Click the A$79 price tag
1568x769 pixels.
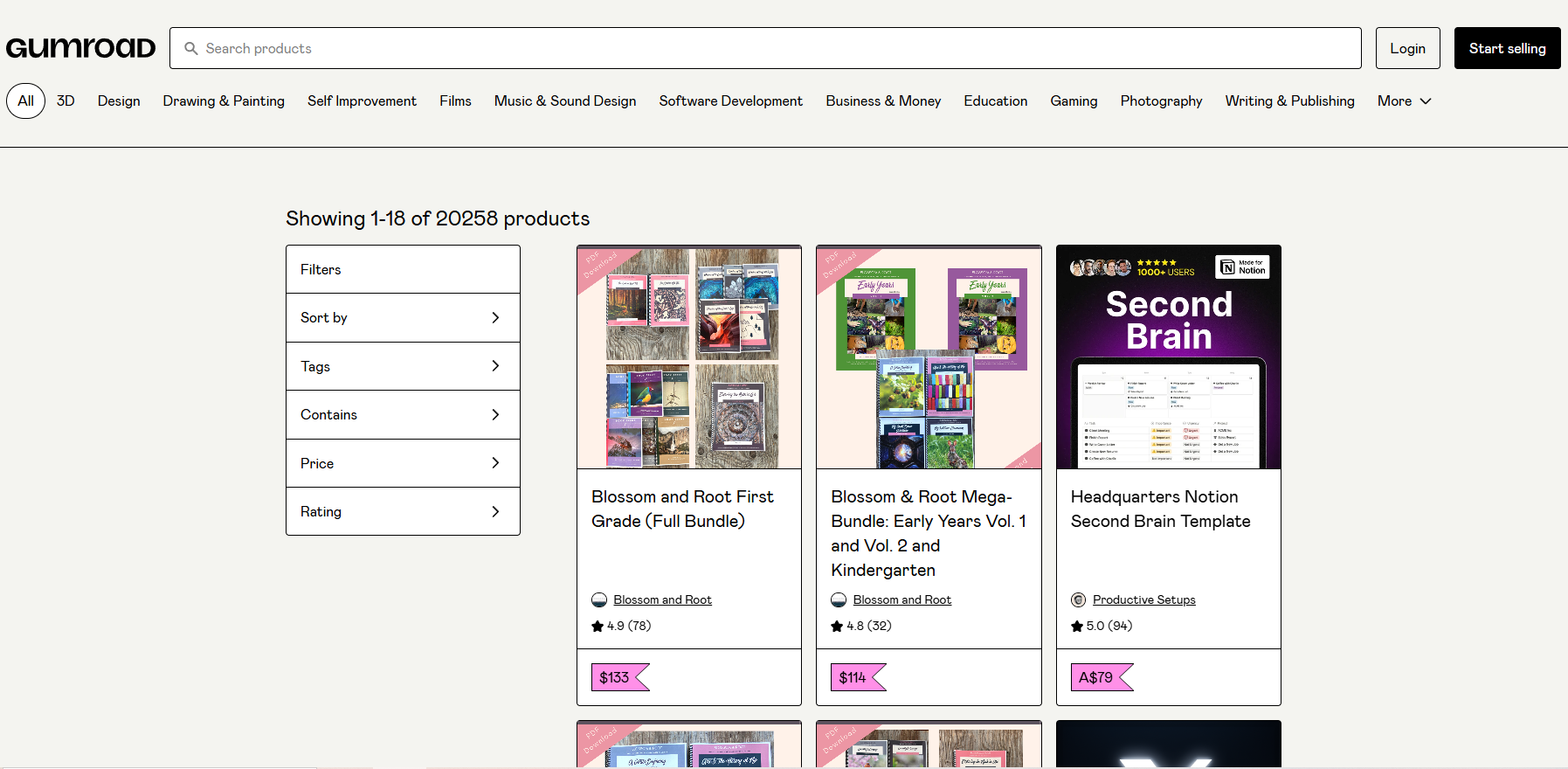point(1101,677)
